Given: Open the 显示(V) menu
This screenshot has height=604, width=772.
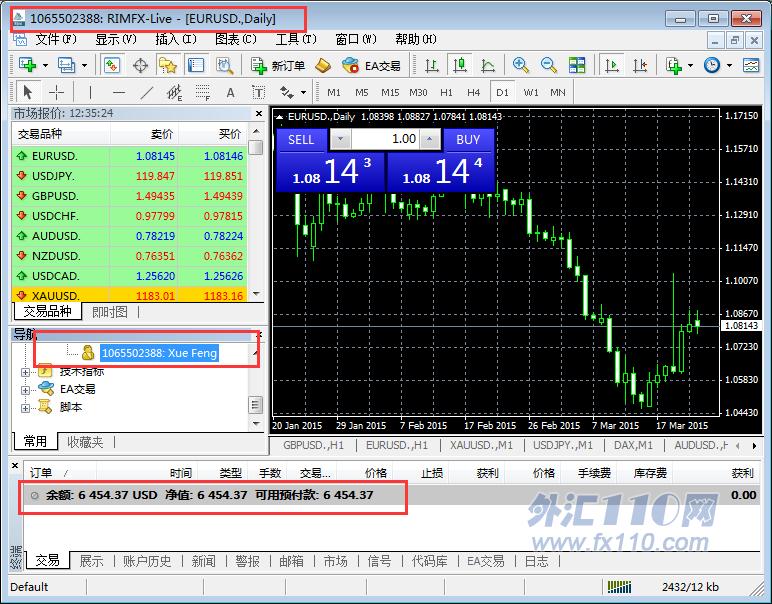Looking at the screenshot, I should click(116, 39).
